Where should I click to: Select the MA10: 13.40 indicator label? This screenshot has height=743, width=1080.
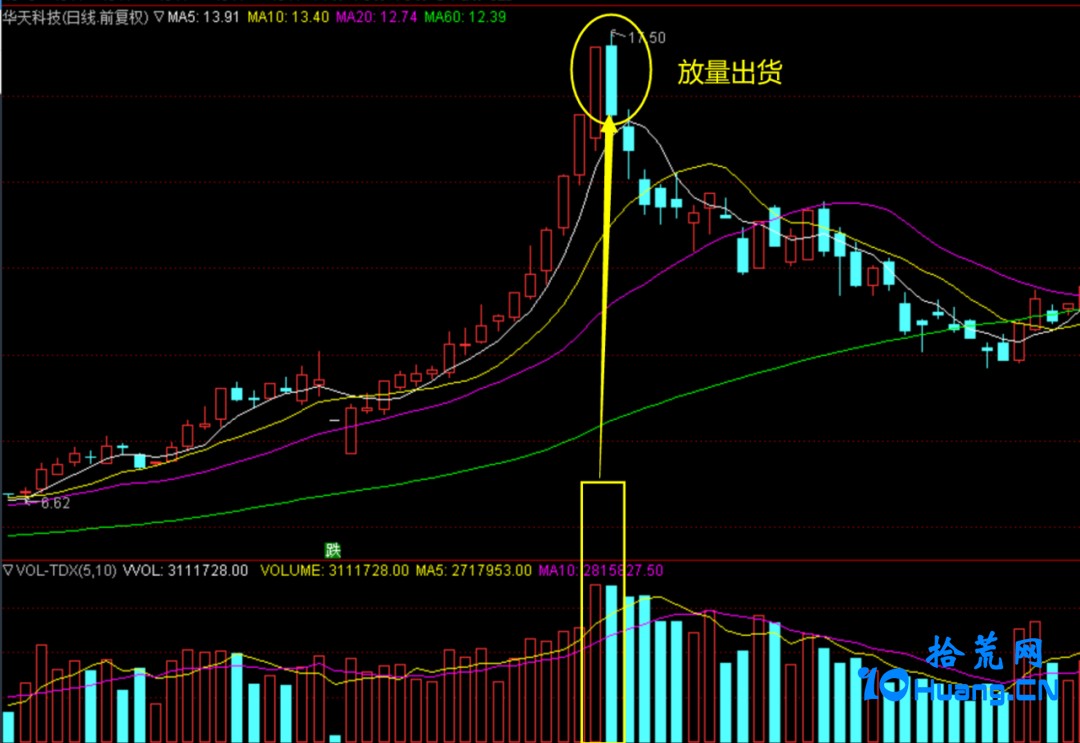pos(288,17)
